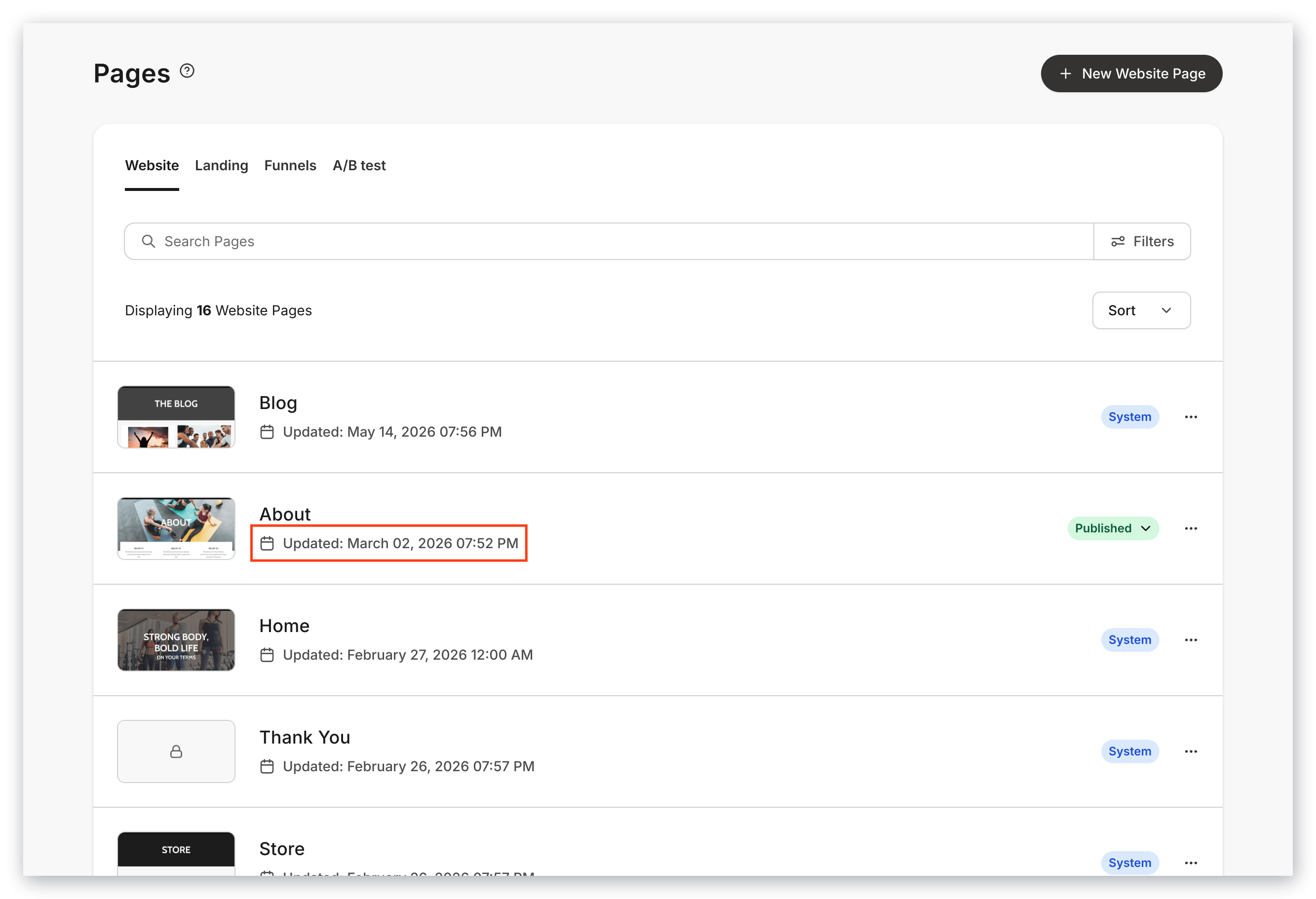Click the System badge in Thank You row
1316x899 pixels.
tap(1130, 751)
